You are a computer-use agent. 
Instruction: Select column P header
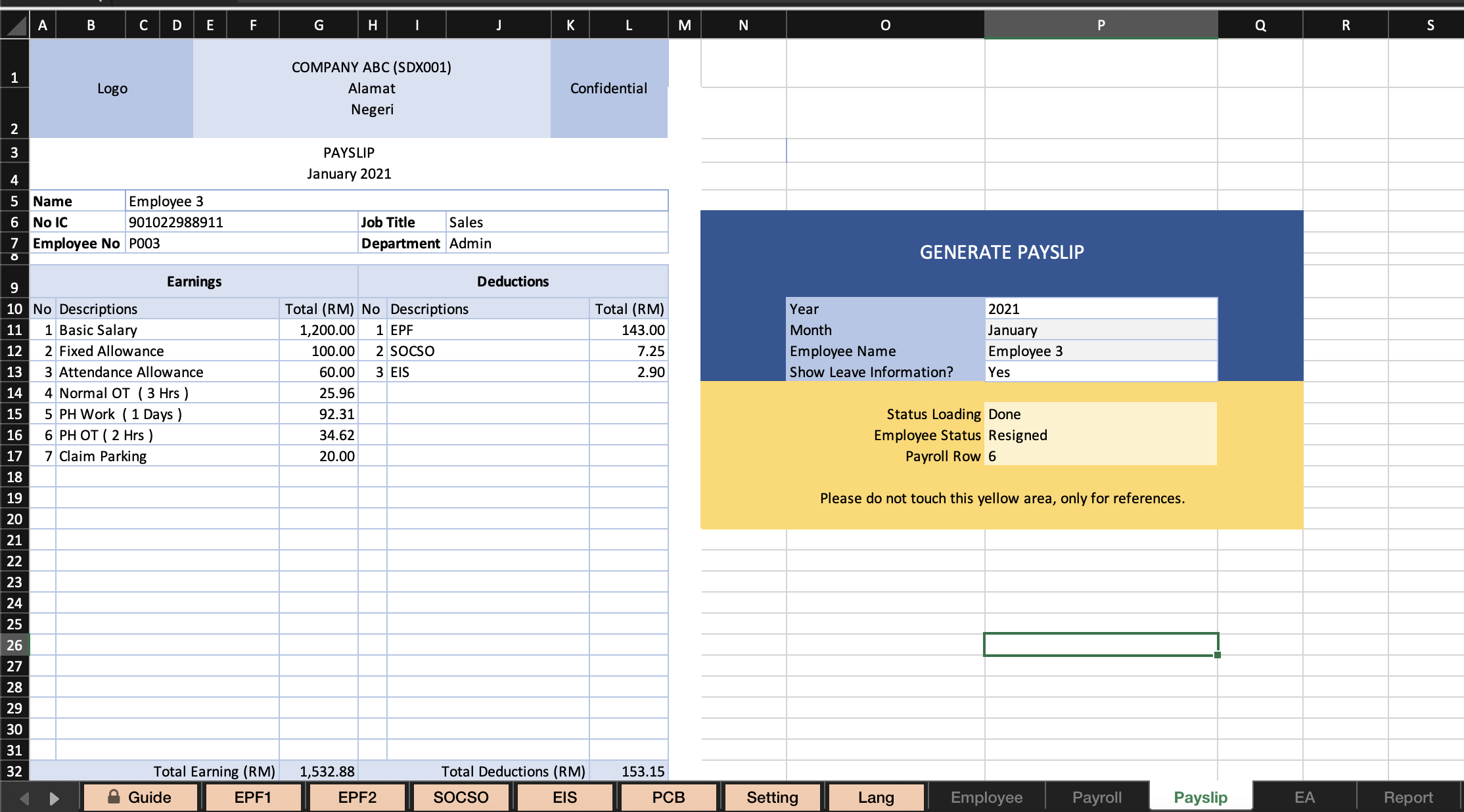tap(1101, 26)
